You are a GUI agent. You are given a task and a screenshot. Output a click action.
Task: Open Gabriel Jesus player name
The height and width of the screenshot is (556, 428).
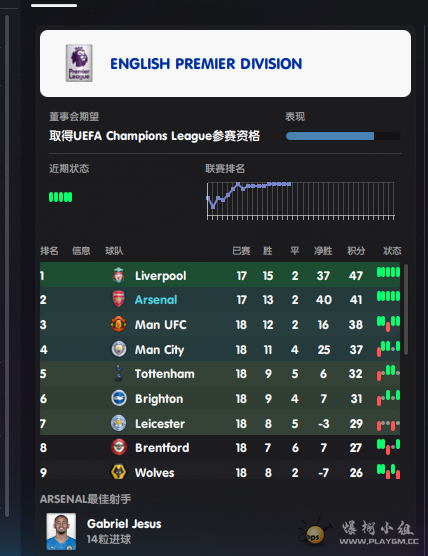pyautogui.click(x=124, y=524)
